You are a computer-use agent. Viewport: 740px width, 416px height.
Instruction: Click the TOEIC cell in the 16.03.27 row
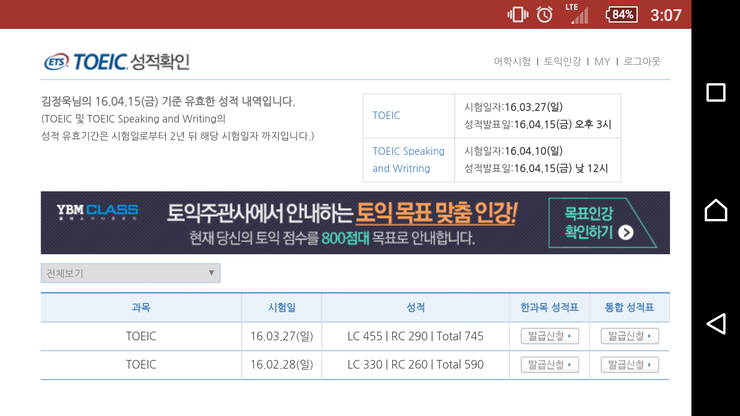(x=141, y=336)
